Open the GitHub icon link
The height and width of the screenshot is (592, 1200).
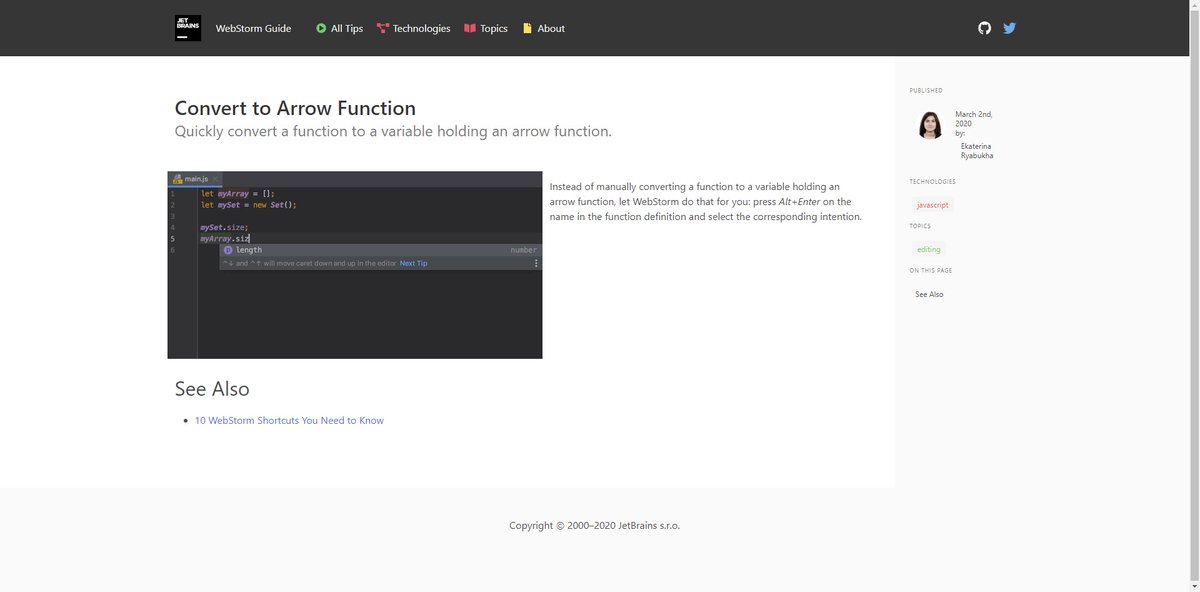tap(984, 28)
